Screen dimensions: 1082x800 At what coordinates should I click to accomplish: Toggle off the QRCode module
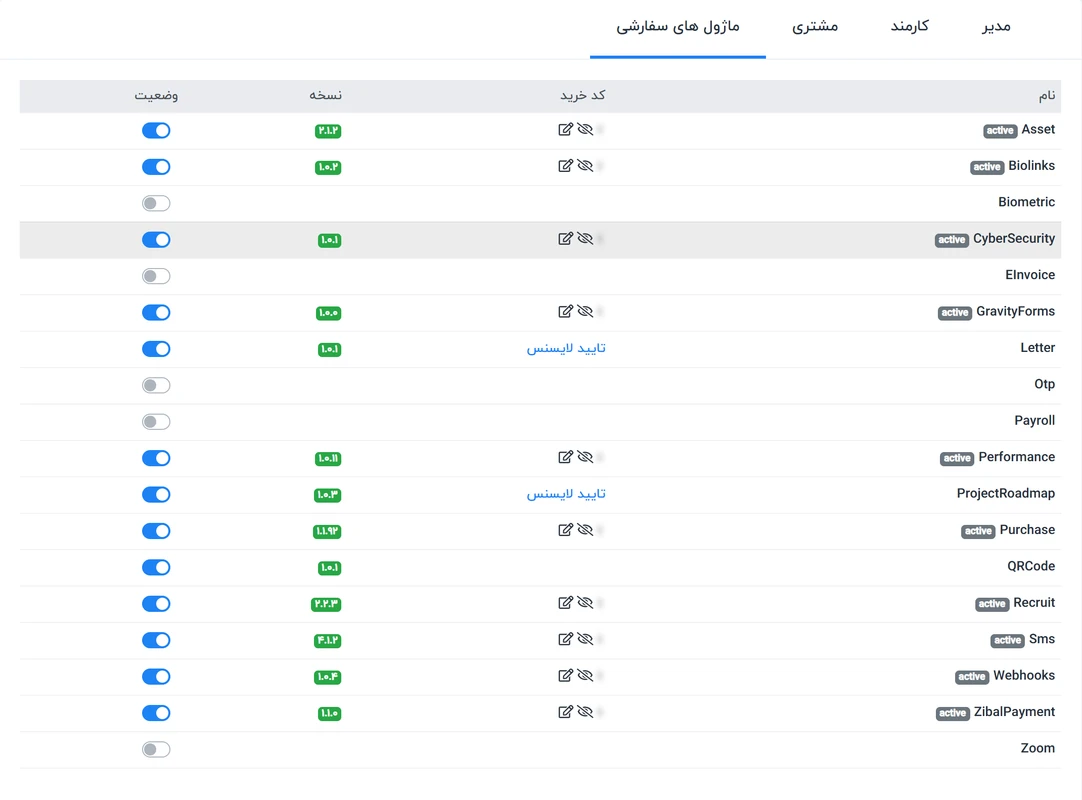pyautogui.click(x=156, y=567)
